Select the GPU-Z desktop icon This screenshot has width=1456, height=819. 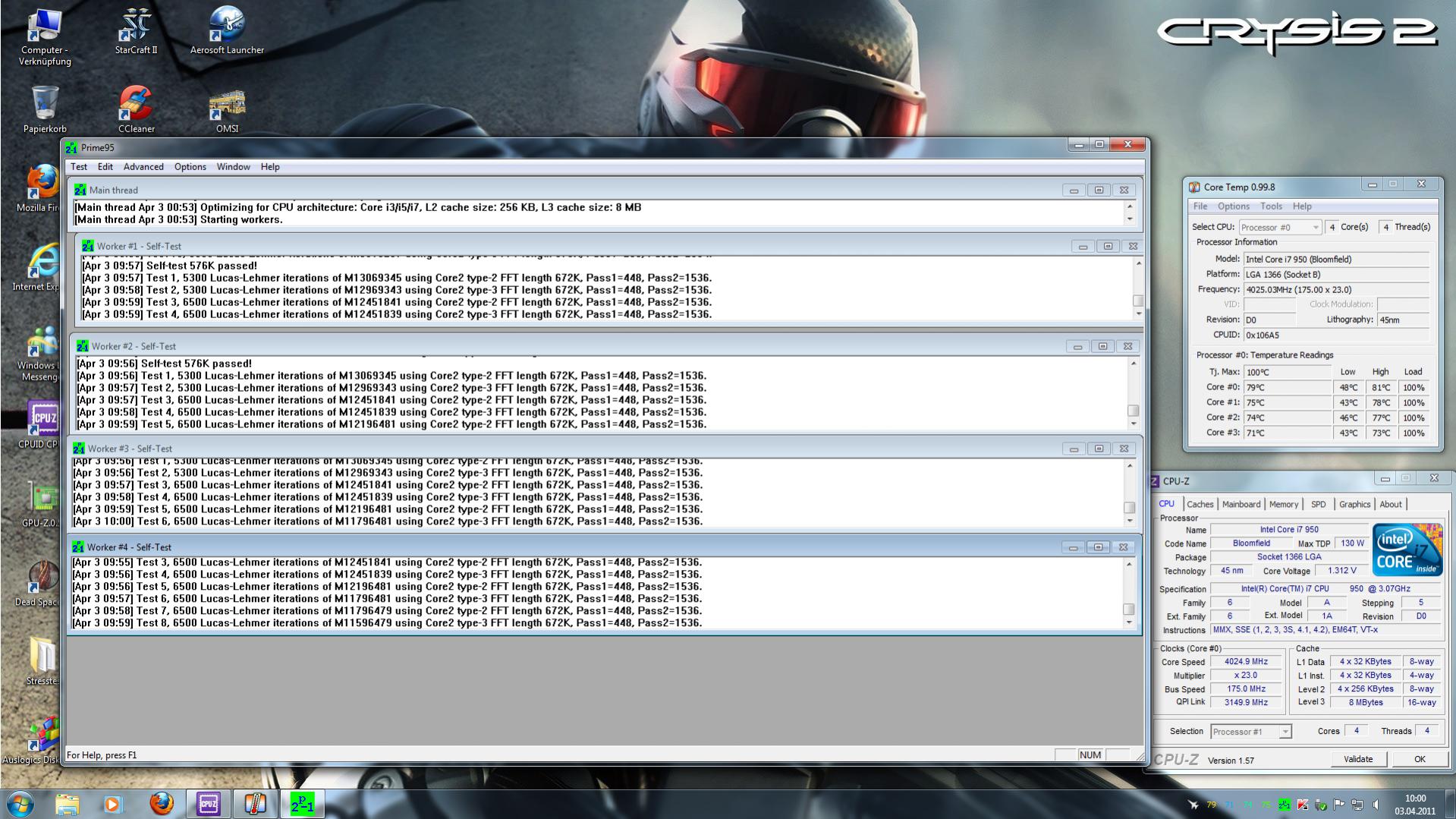[41, 505]
